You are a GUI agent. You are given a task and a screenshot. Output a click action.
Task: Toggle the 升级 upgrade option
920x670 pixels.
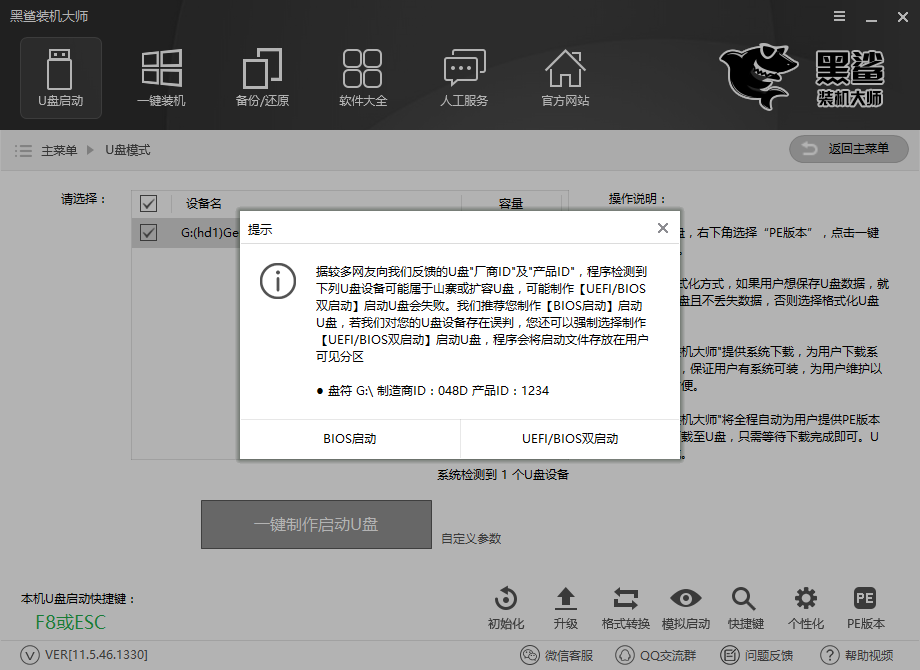click(565, 607)
